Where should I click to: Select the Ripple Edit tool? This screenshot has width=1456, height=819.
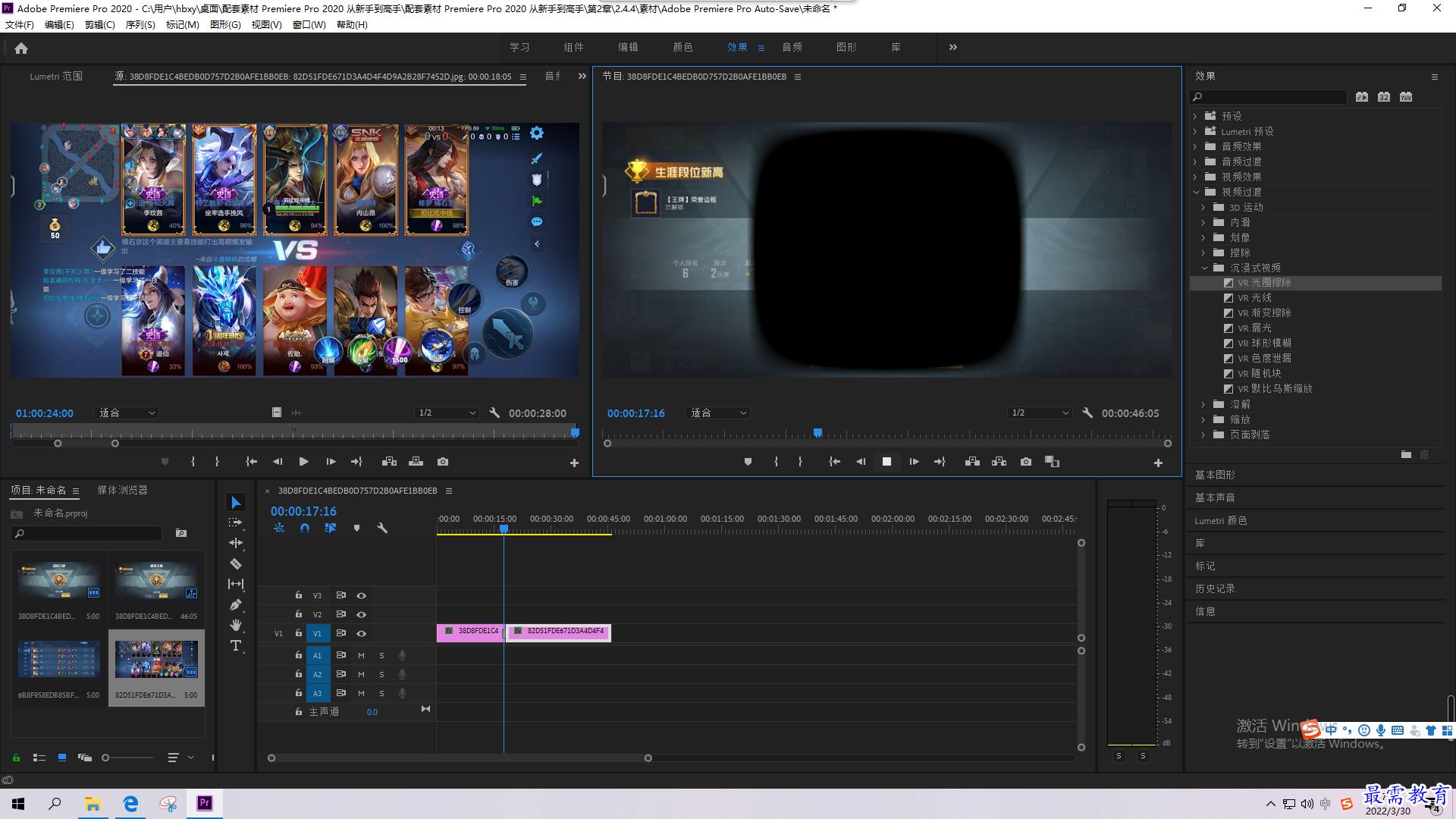pyautogui.click(x=236, y=543)
